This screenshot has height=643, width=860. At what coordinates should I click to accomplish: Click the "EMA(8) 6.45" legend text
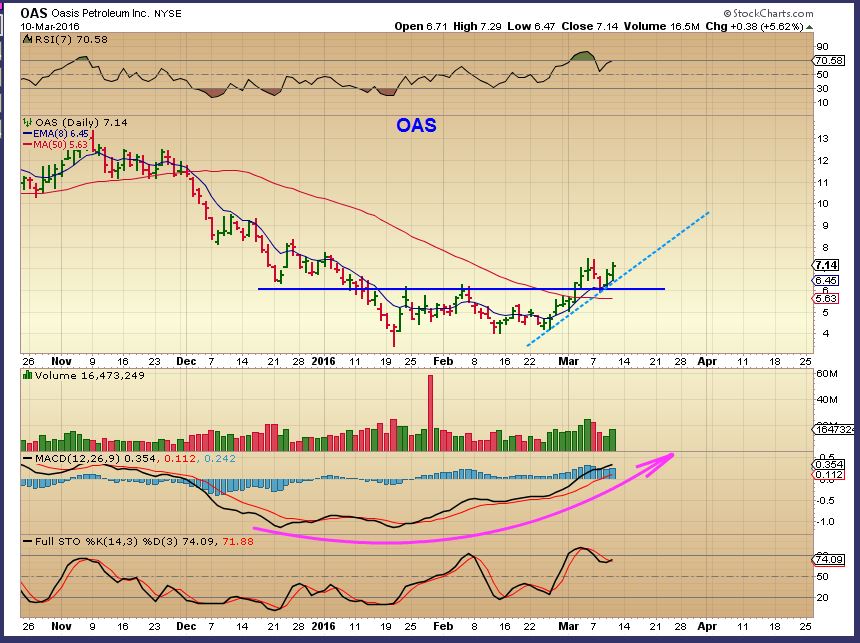60,133
